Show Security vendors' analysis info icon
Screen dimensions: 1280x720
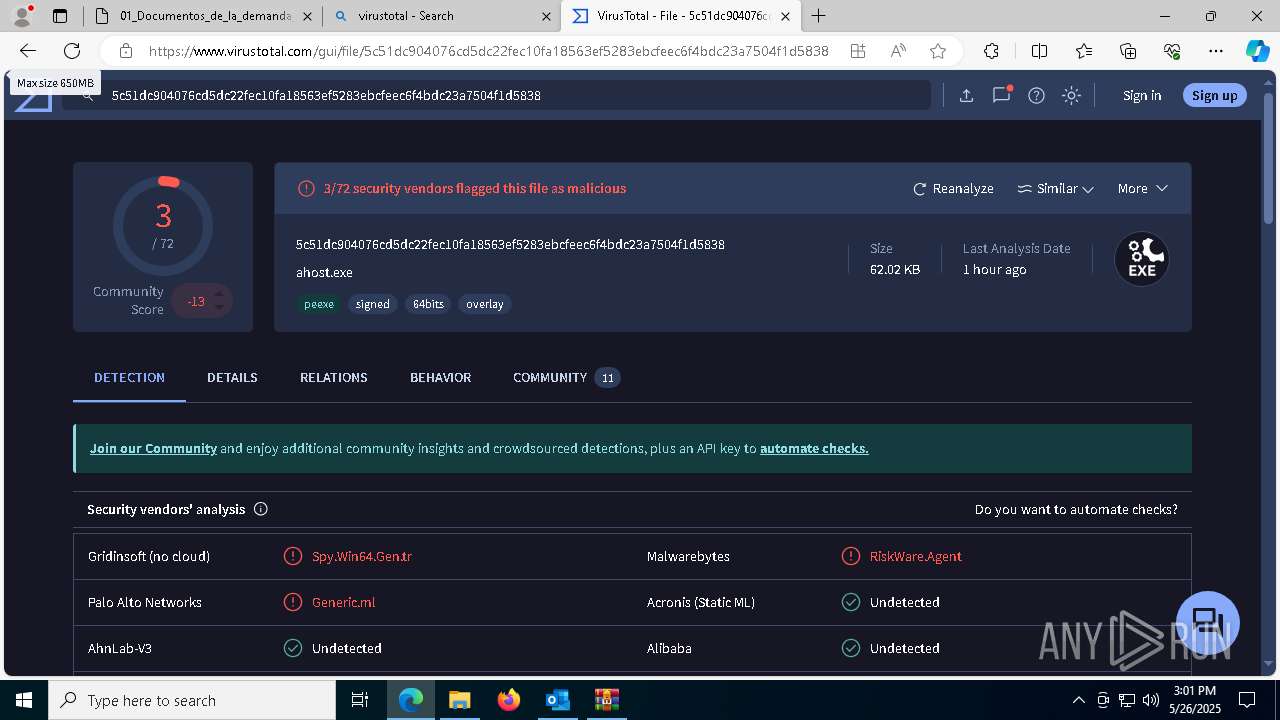(261, 509)
